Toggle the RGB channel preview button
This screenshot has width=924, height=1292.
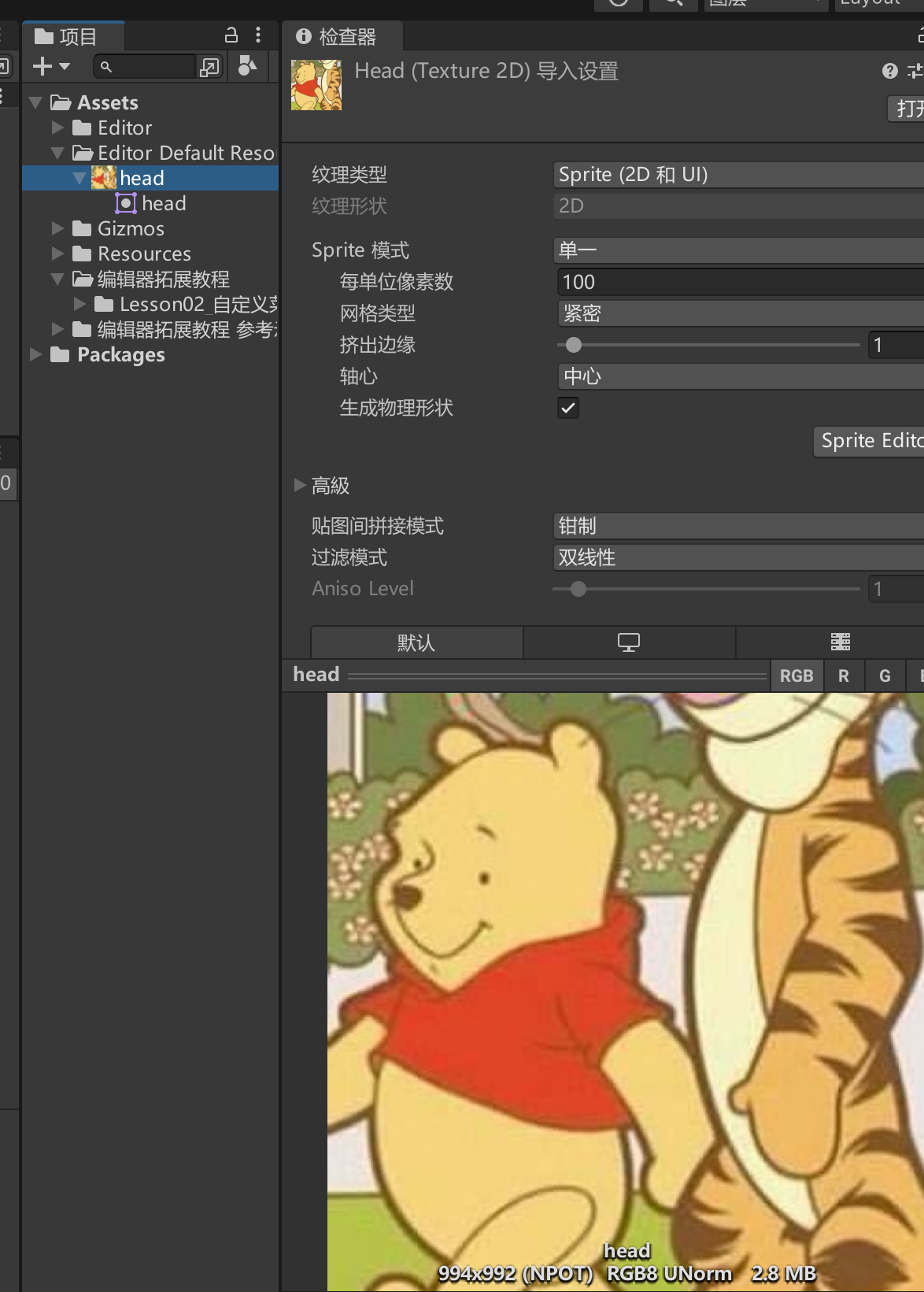coord(796,676)
